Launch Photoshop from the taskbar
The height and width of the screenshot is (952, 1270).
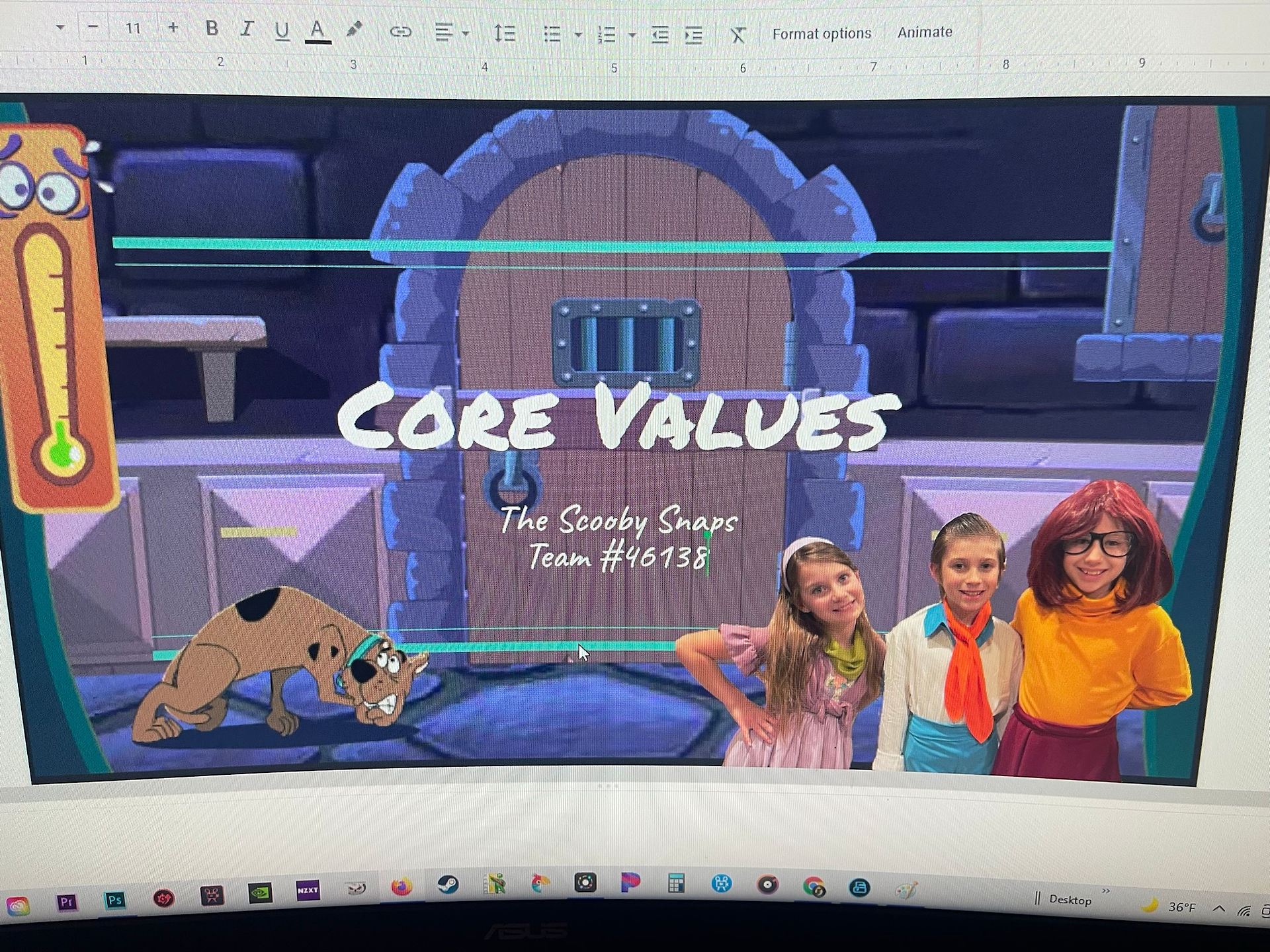115,900
